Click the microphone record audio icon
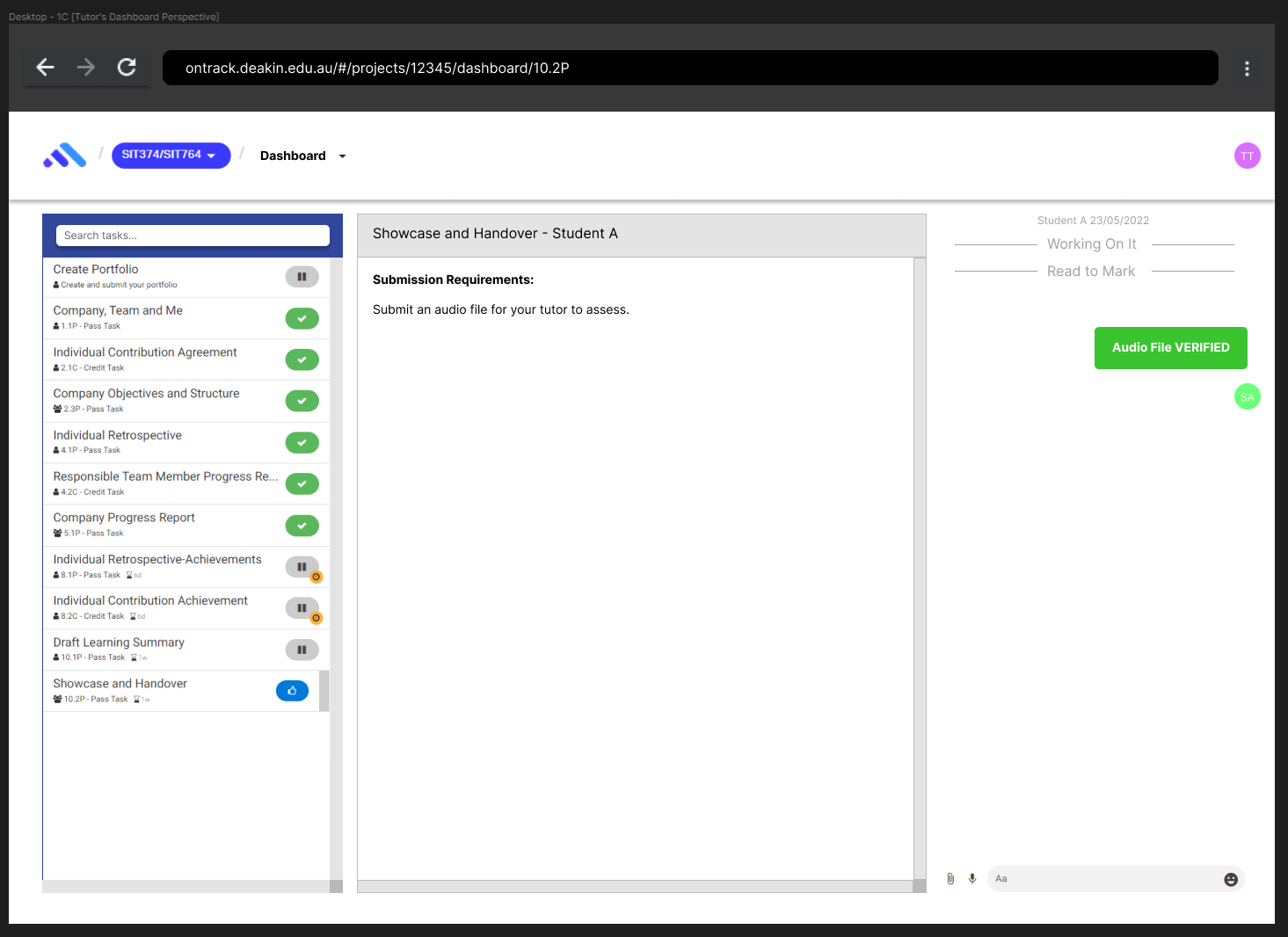 (972, 879)
